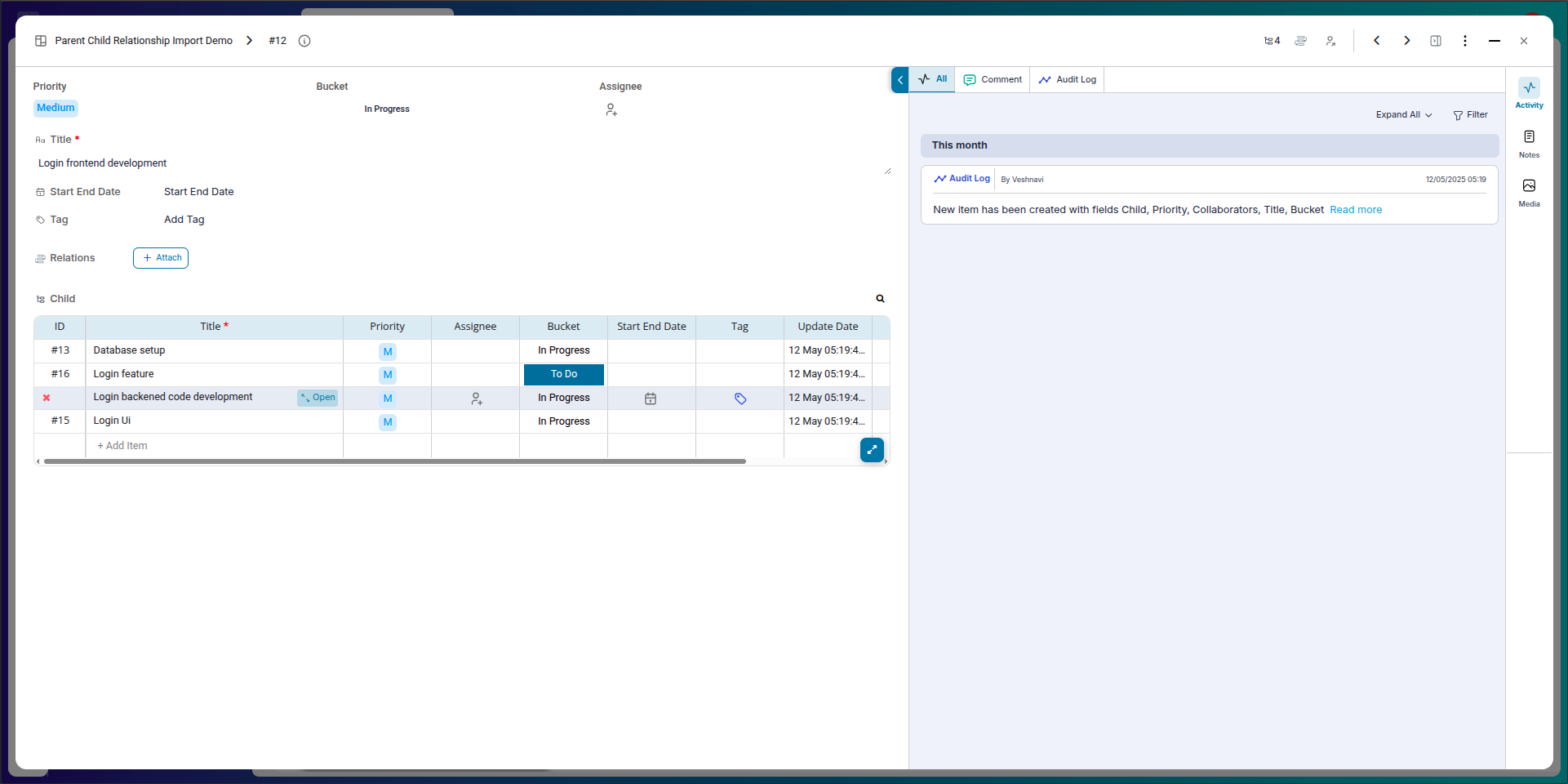Select the Login feature title cell
Screen dimensions: 1568x784
(x=214, y=375)
